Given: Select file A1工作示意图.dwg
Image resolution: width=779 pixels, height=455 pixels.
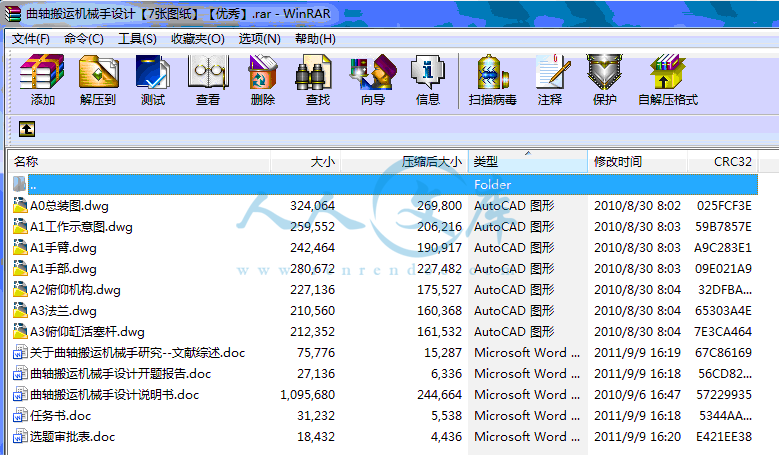Looking at the screenshot, I should tap(81, 227).
